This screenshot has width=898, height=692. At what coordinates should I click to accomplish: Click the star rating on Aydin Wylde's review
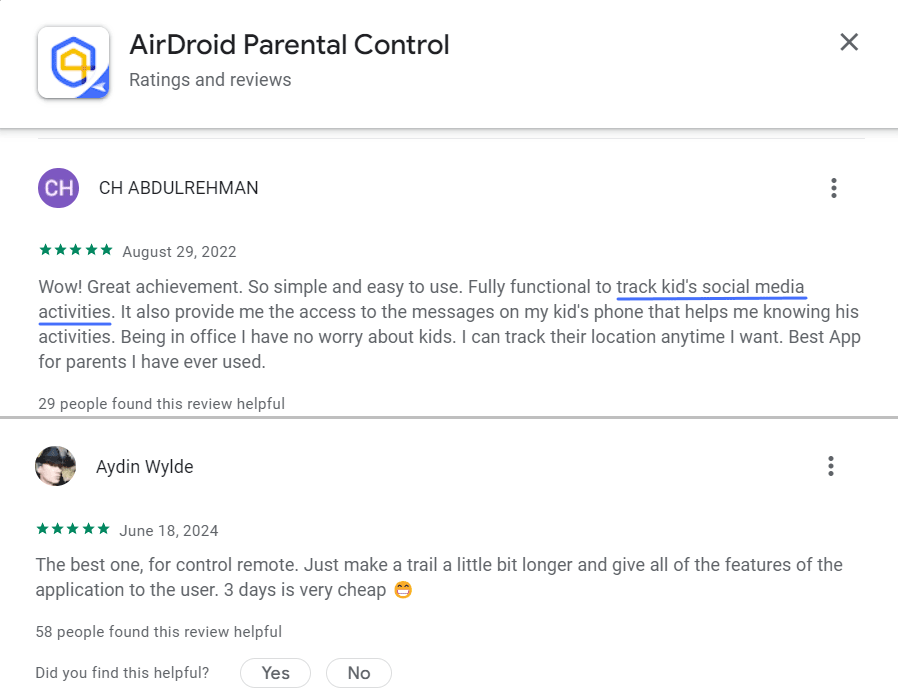72,529
